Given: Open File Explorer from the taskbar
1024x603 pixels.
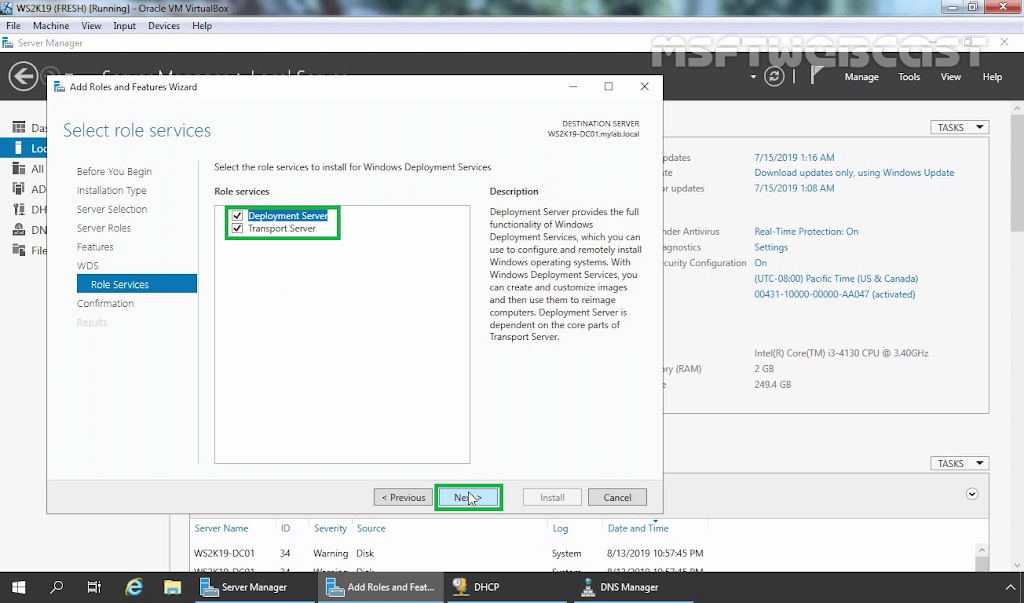Looking at the screenshot, I should tap(172, 587).
